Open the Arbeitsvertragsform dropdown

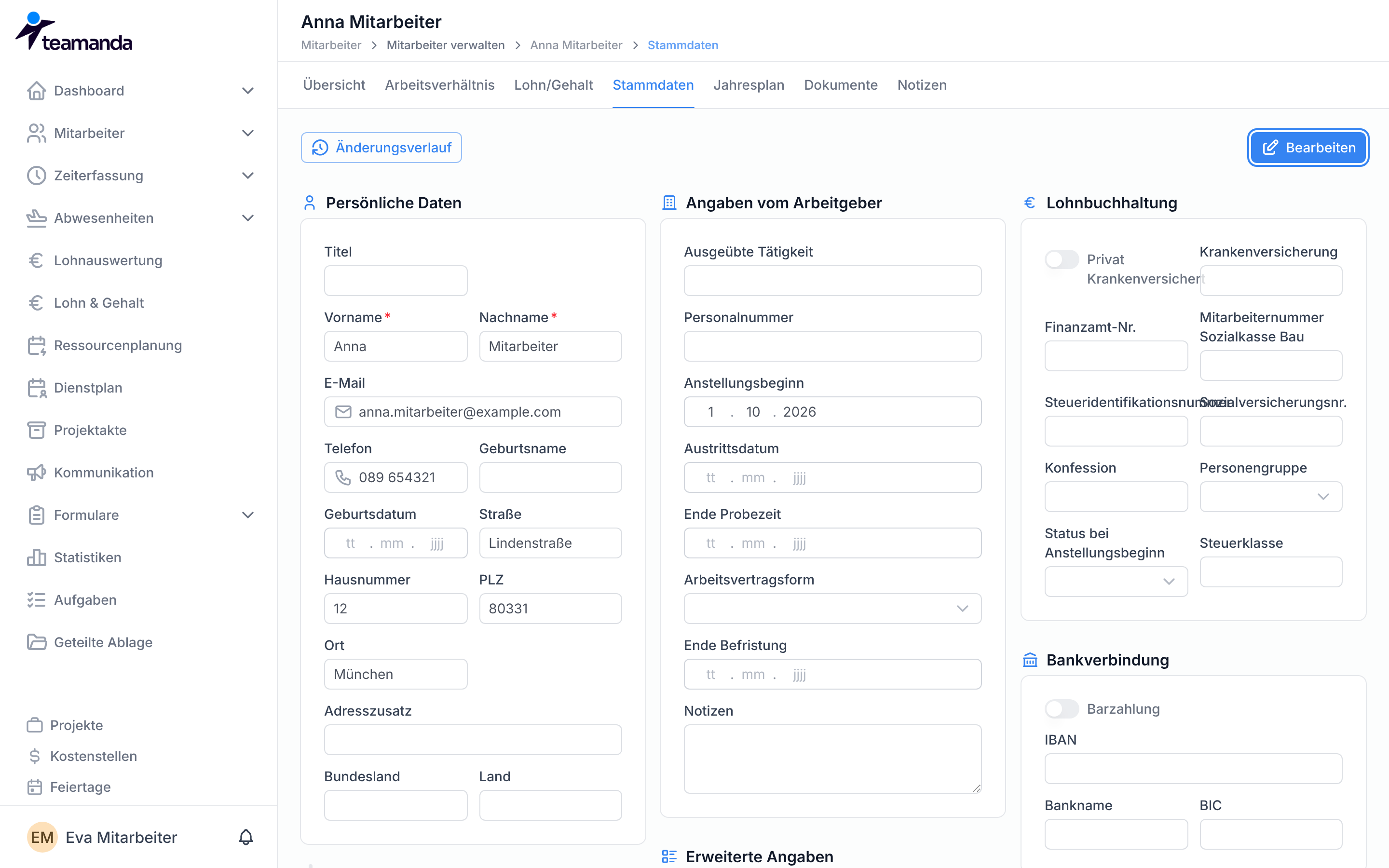click(x=832, y=609)
